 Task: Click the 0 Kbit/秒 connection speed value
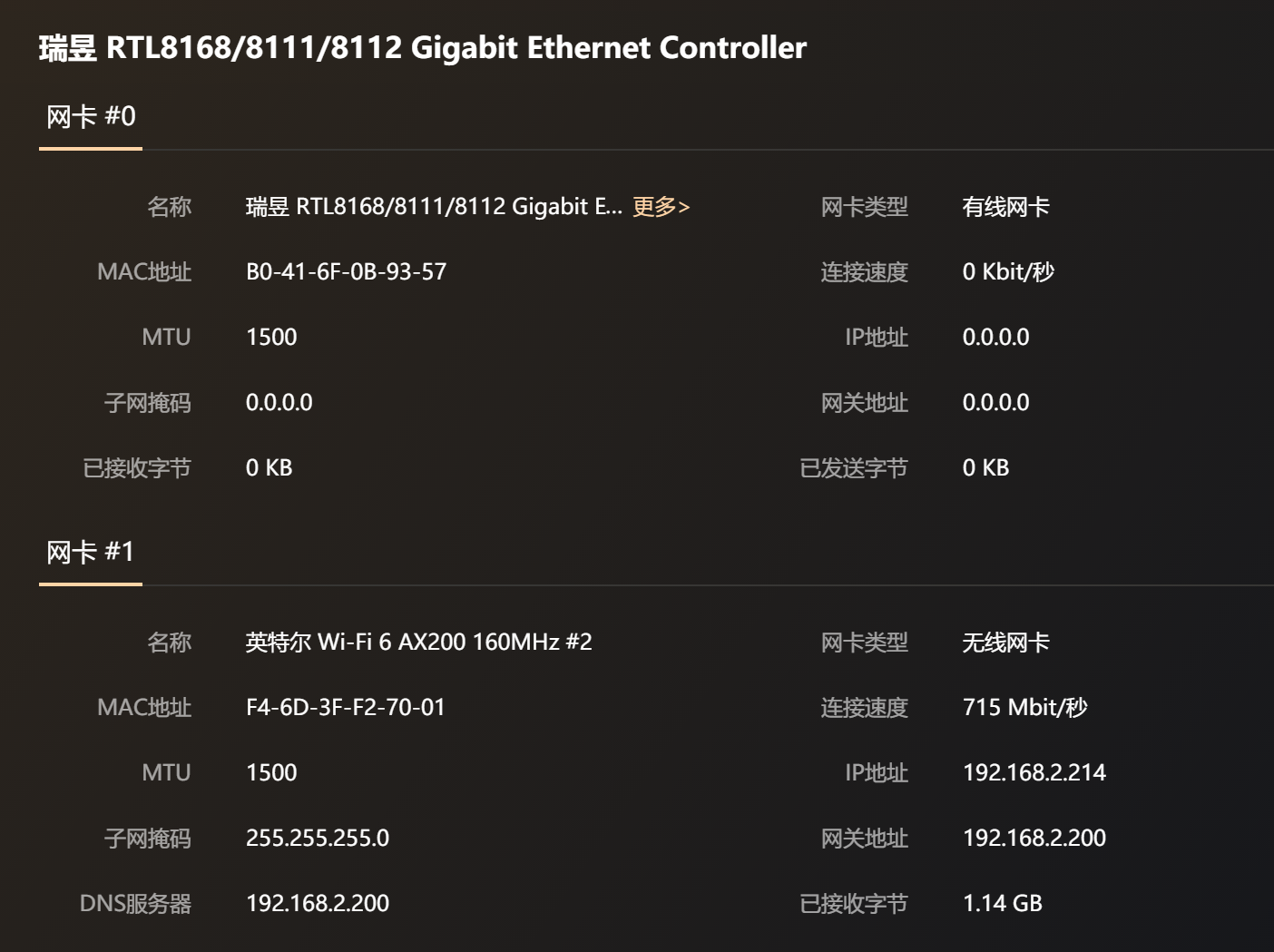(1007, 272)
